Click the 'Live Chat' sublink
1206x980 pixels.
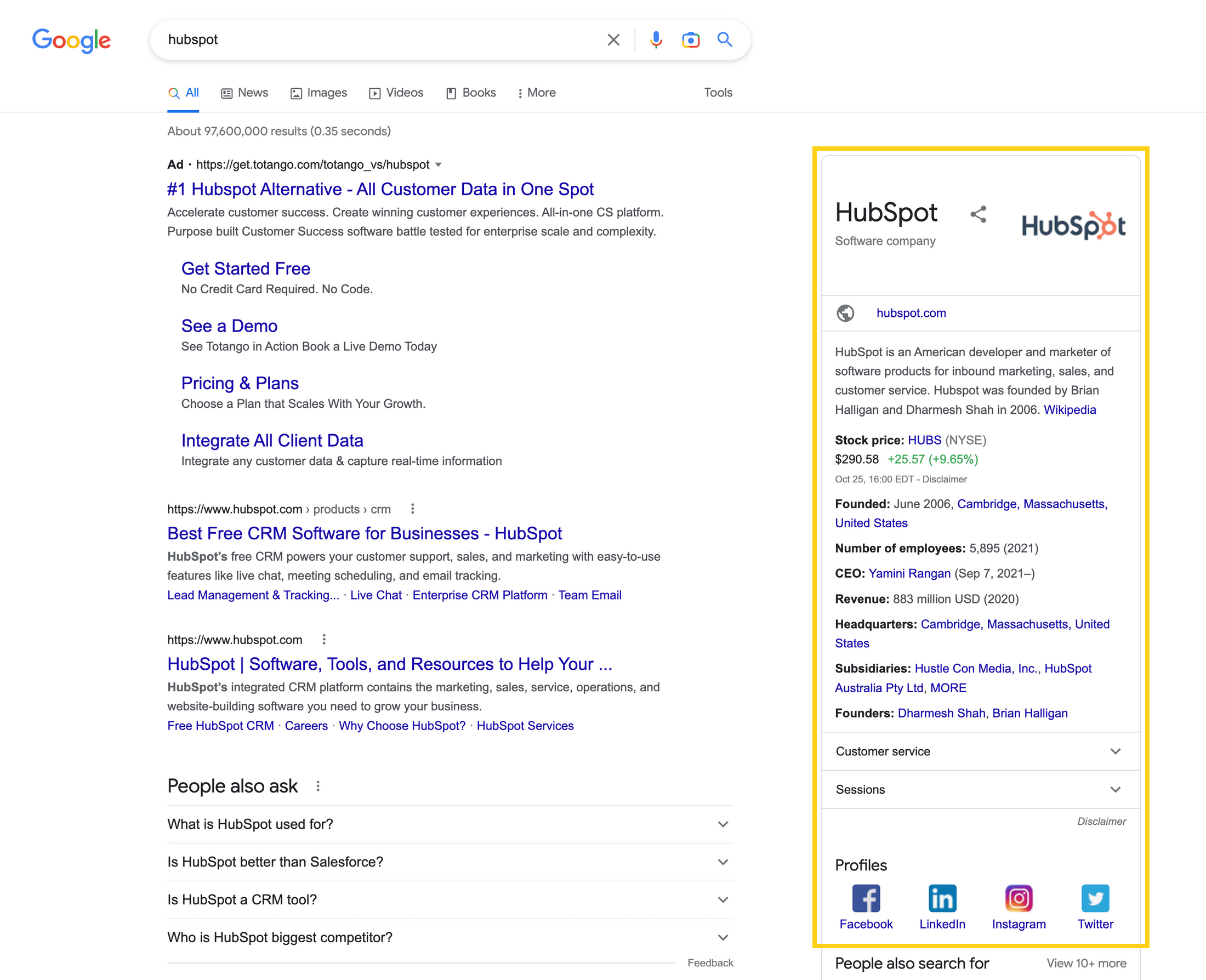point(376,595)
